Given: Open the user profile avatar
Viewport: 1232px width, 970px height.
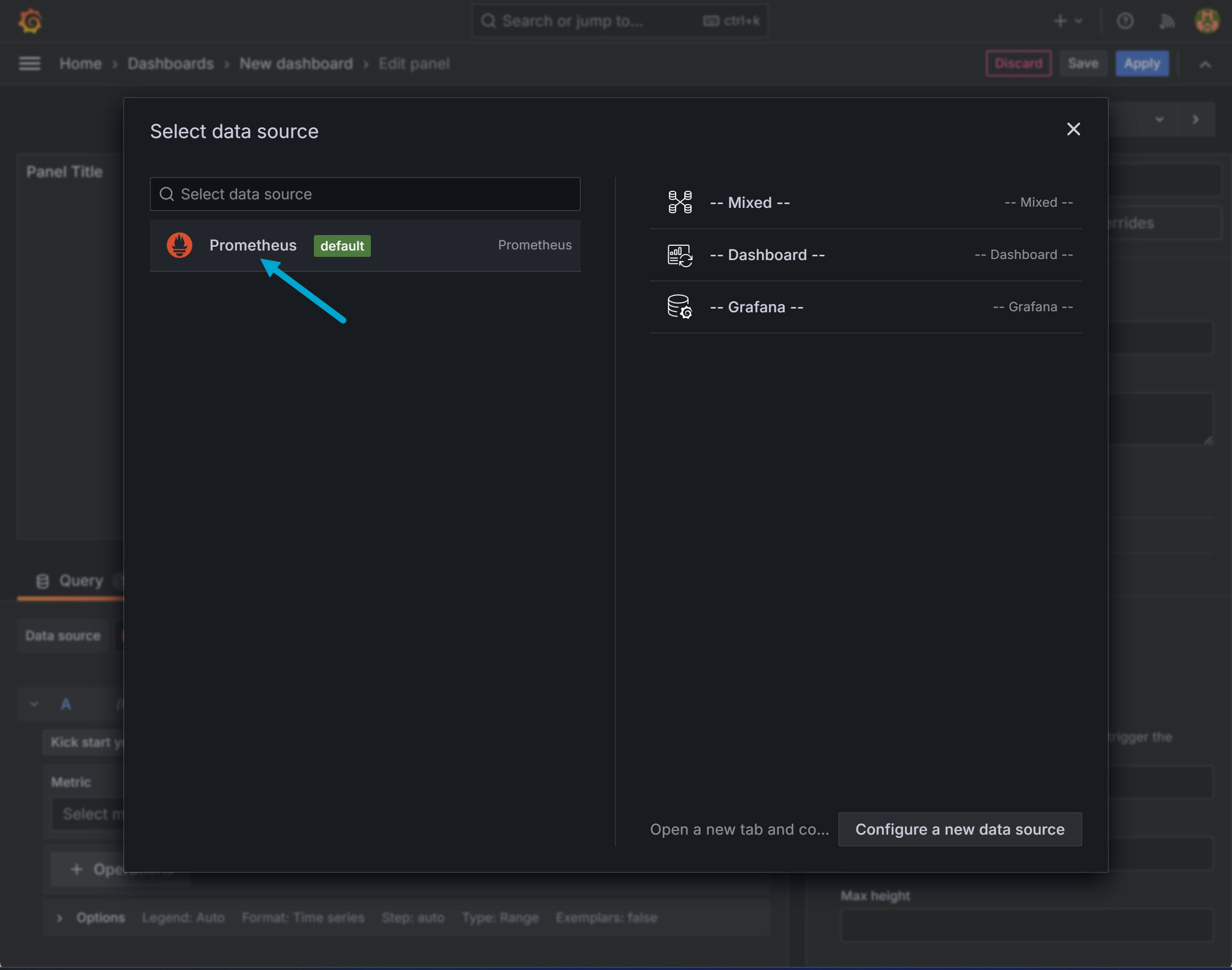Looking at the screenshot, I should point(1208,20).
